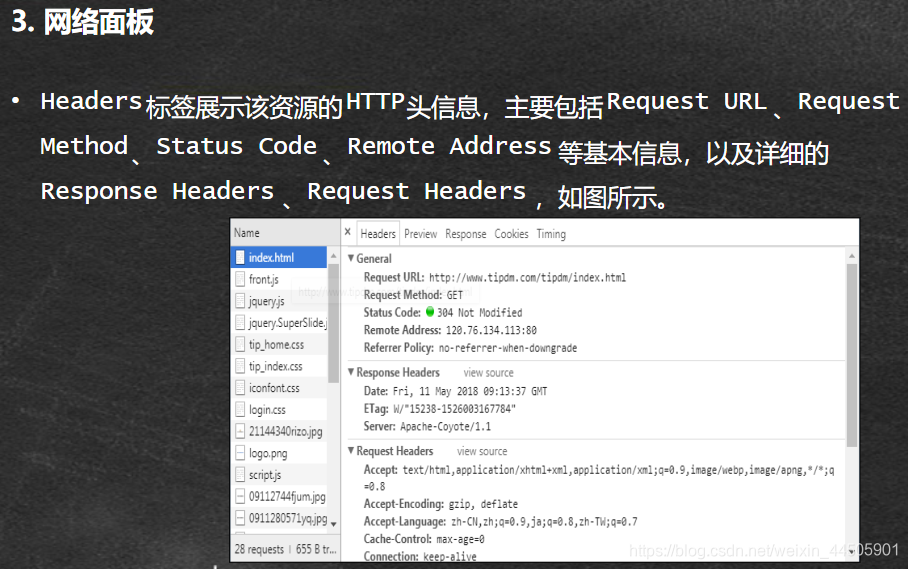This screenshot has height=569, width=908.
Task: Click the Server Apache-Coyote/1.1 value
Action: (x=445, y=427)
